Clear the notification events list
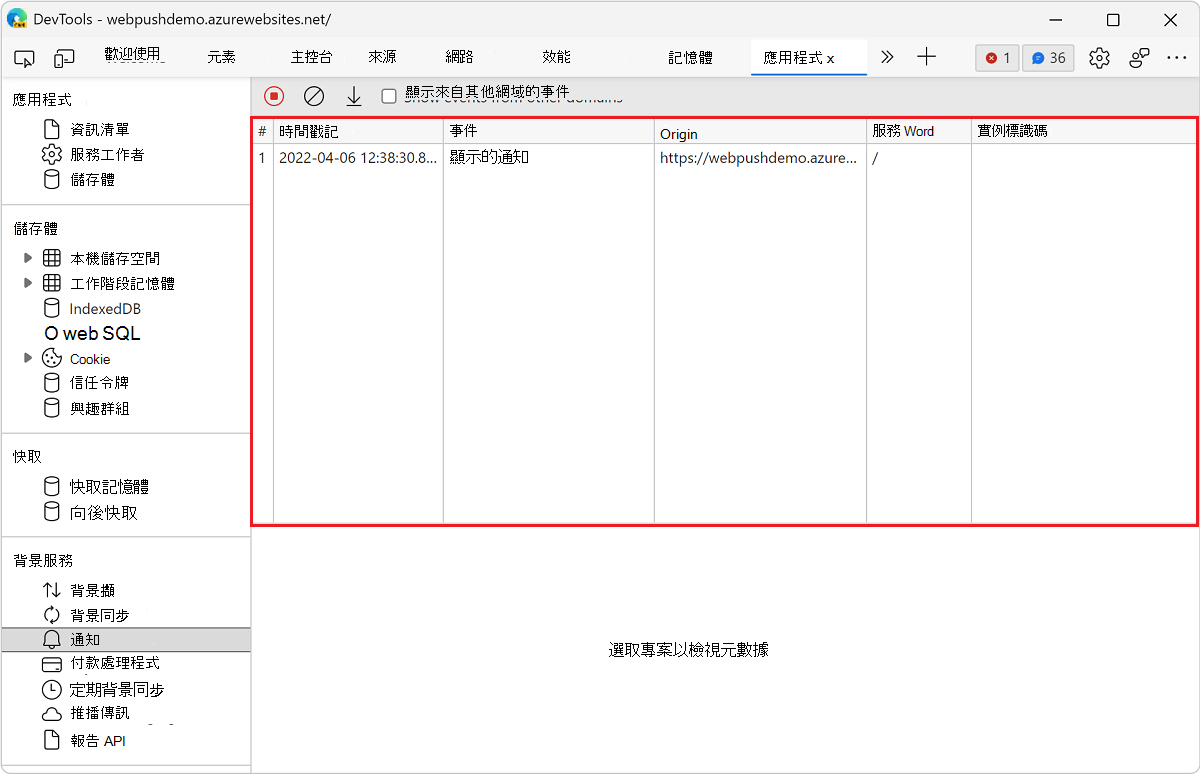This screenshot has width=1200, height=774. [314, 95]
